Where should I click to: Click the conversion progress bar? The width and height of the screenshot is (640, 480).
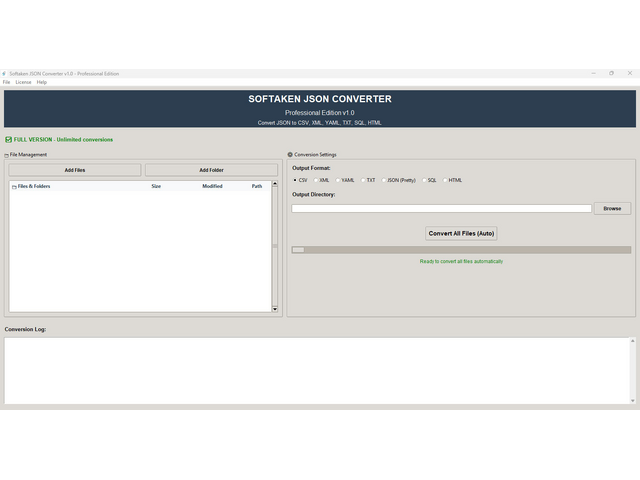[x=461, y=250]
